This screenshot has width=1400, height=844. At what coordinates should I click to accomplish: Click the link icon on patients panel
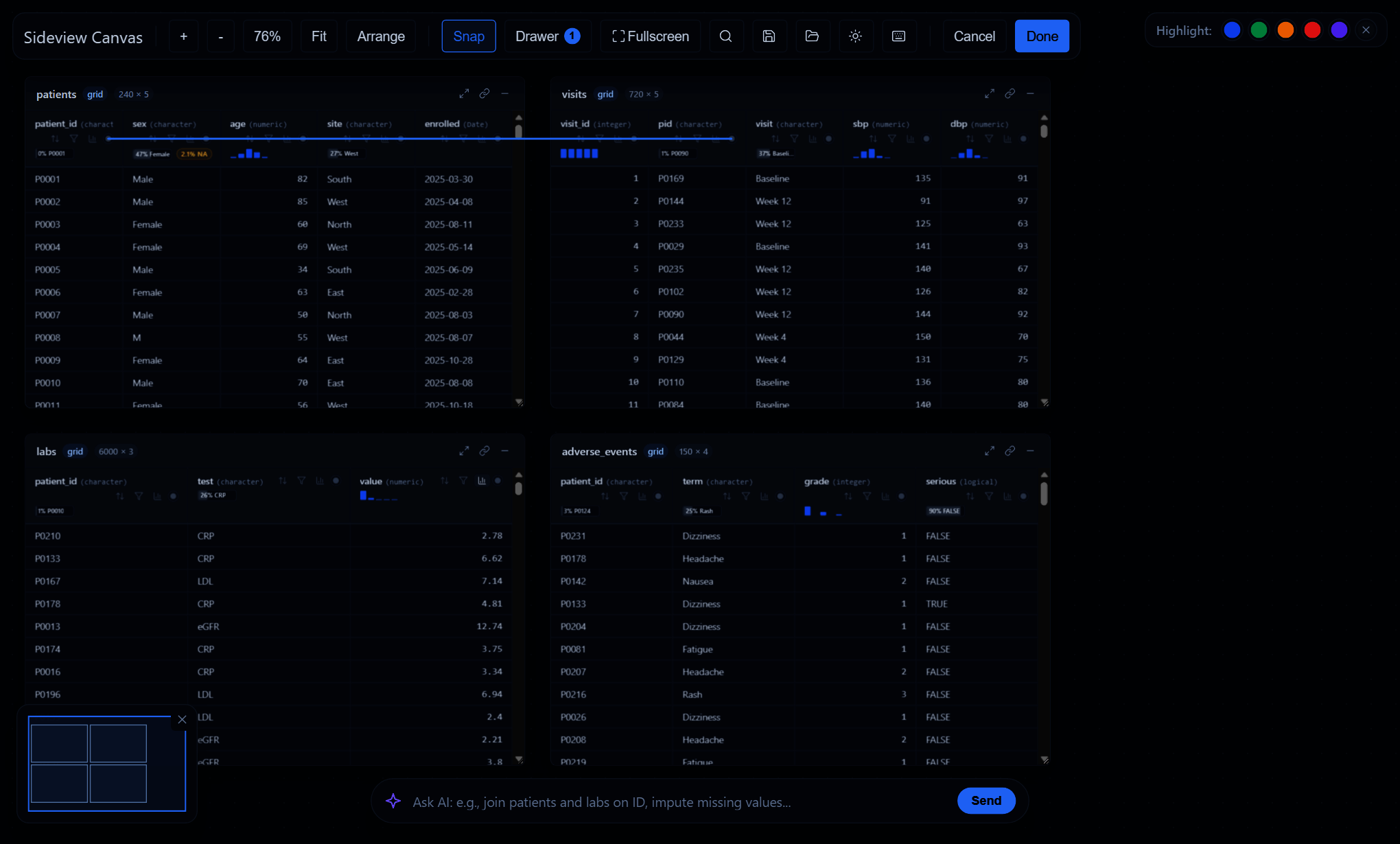click(485, 93)
